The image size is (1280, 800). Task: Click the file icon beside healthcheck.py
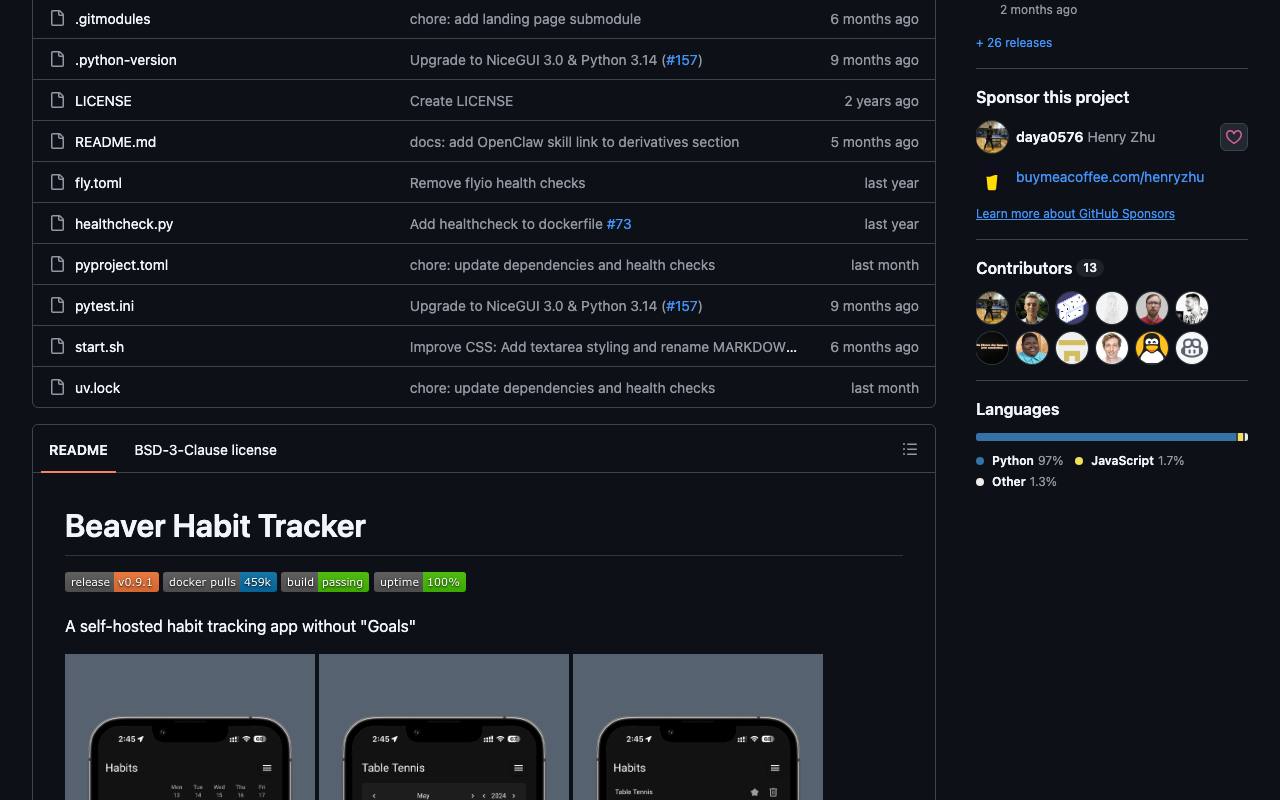click(x=58, y=223)
